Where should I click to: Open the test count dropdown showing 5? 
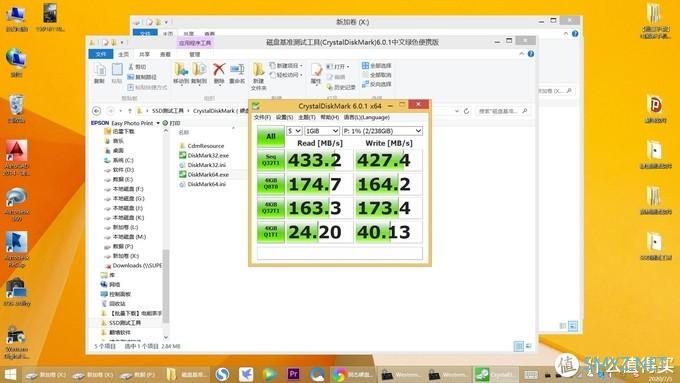click(294, 131)
